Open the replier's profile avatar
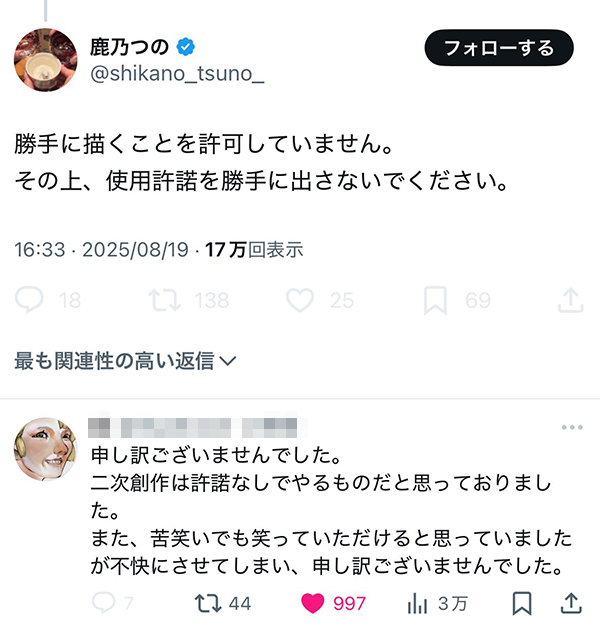 point(45,449)
